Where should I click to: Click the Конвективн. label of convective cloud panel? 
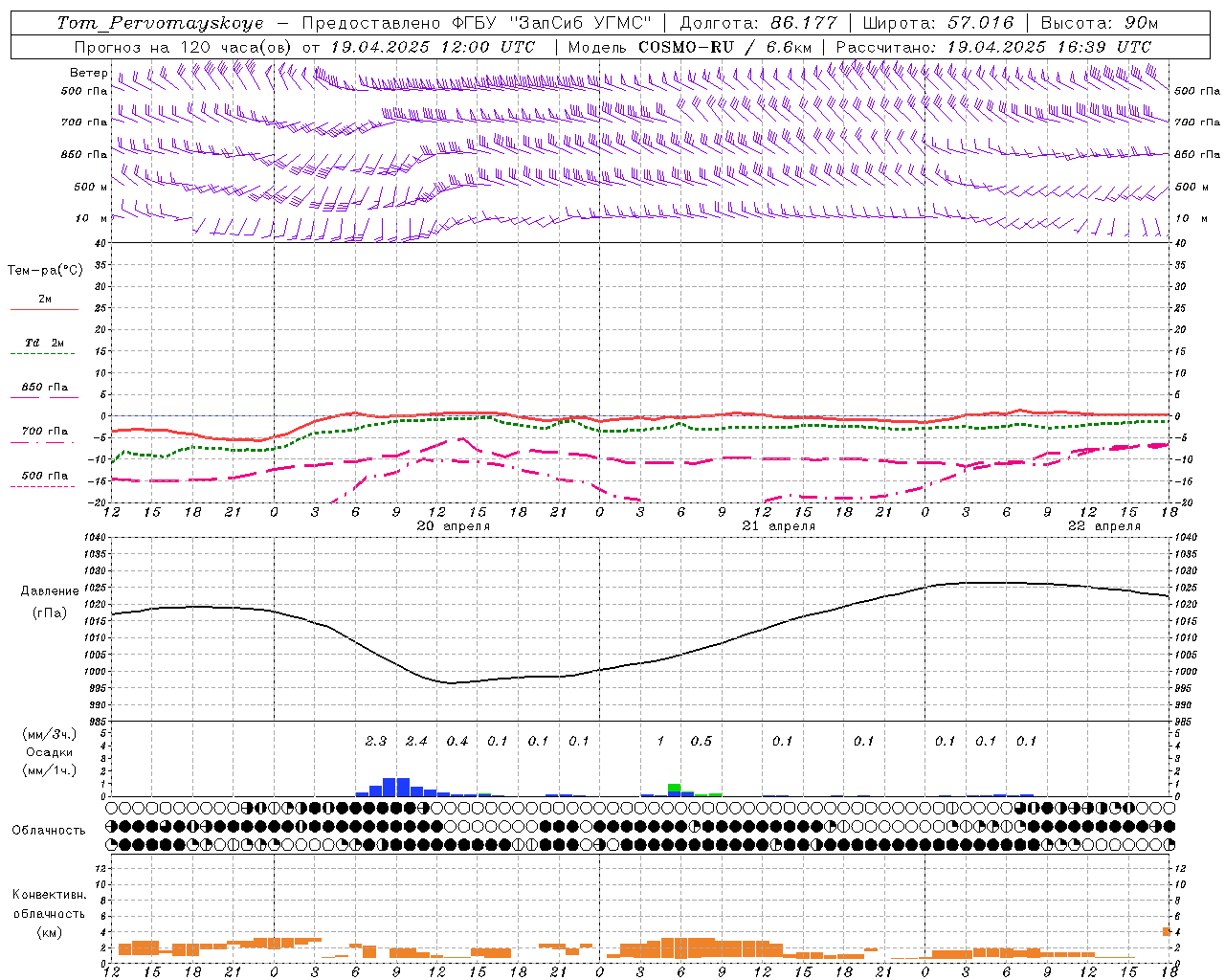(x=49, y=895)
